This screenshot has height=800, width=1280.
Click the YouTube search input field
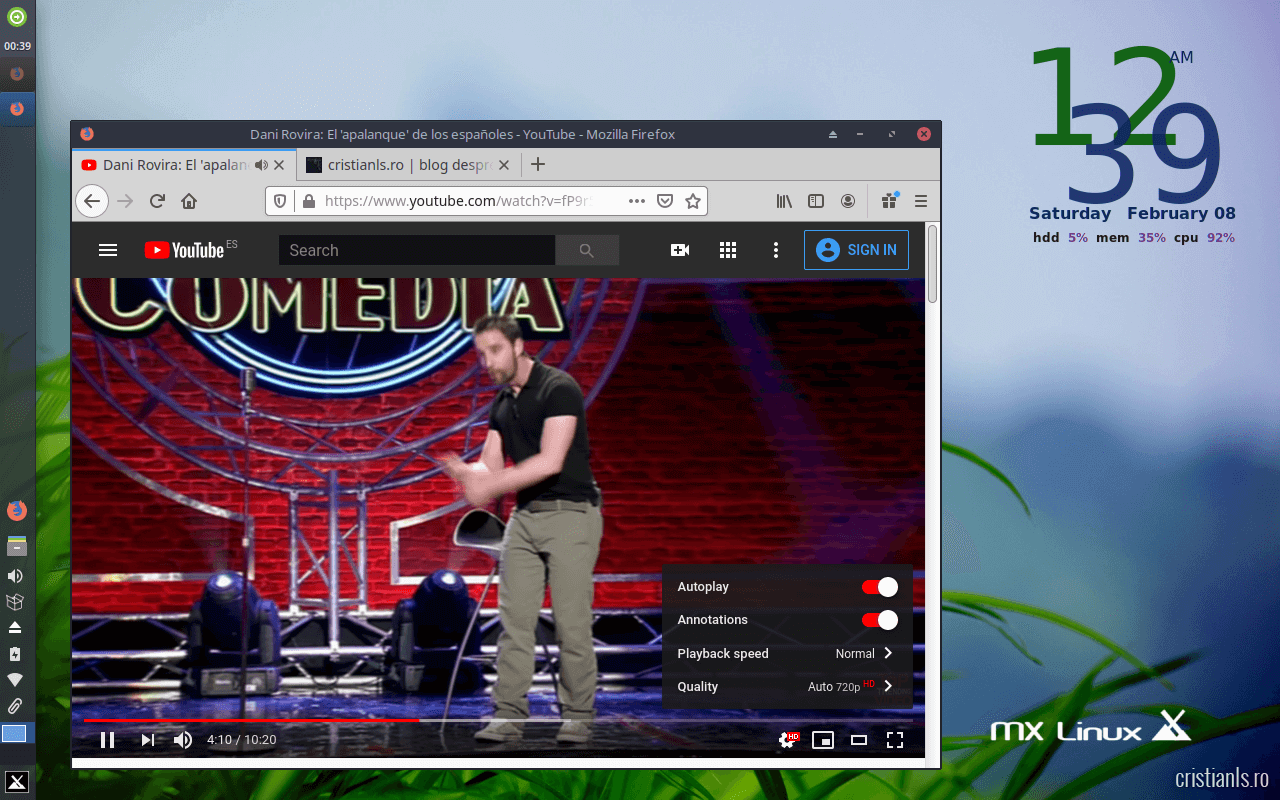(416, 250)
